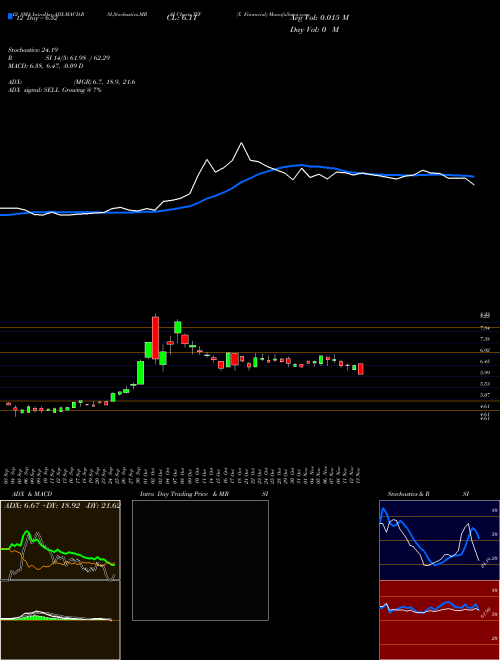Click the 5.07 price axis label
This screenshot has width=500, height=660.
click(485, 395)
